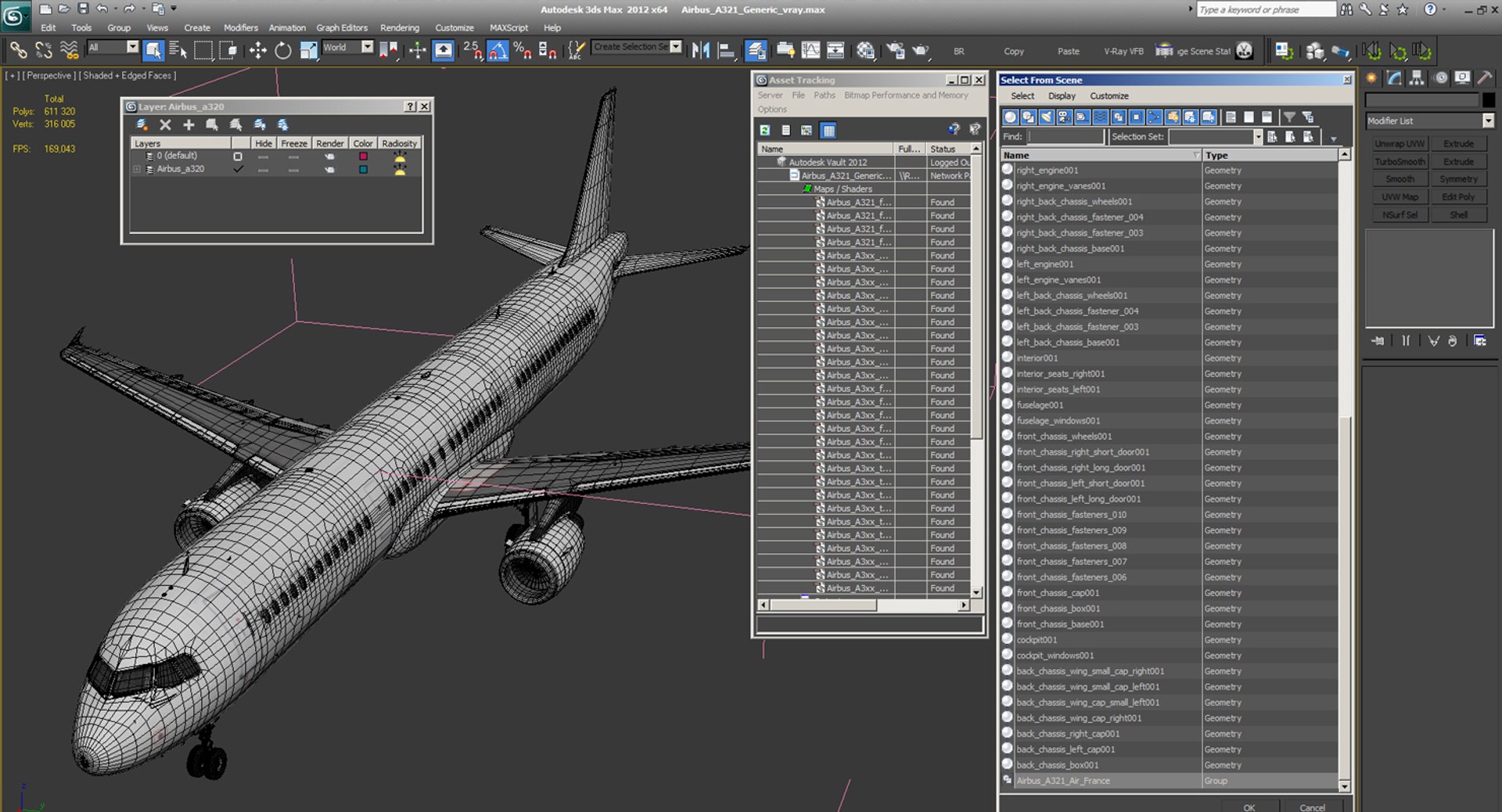Toggle radiosity for Airbus_a320 layer
Viewport: 1502px width, 812px height.
coord(400,170)
